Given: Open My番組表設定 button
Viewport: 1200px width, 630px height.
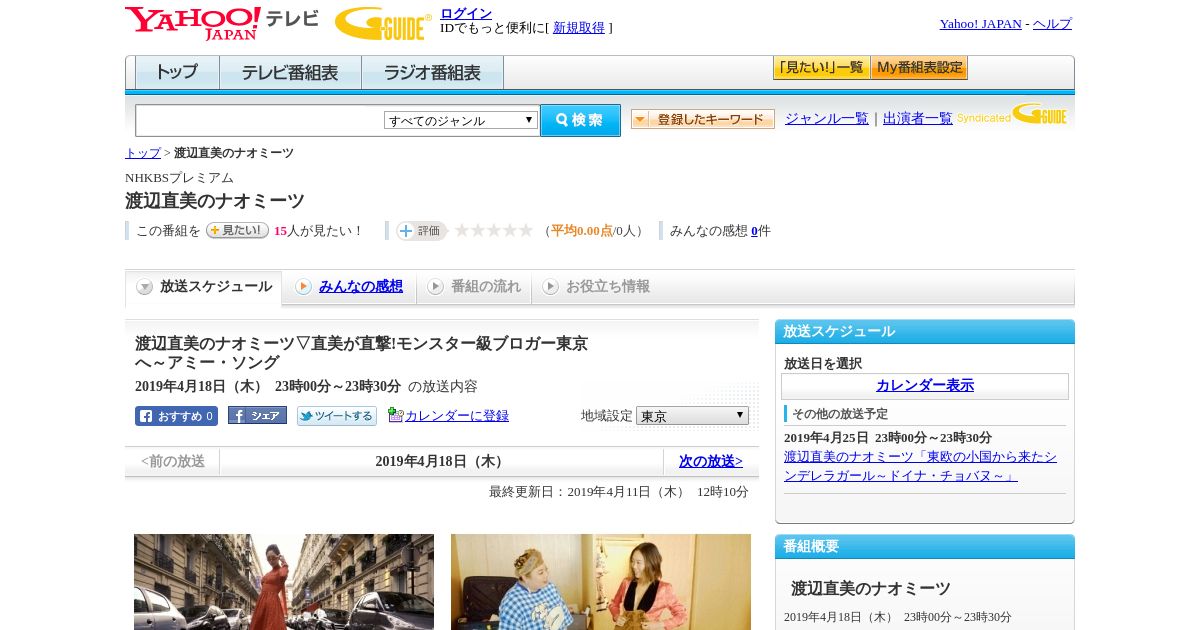Looking at the screenshot, I should tap(919, 68).
